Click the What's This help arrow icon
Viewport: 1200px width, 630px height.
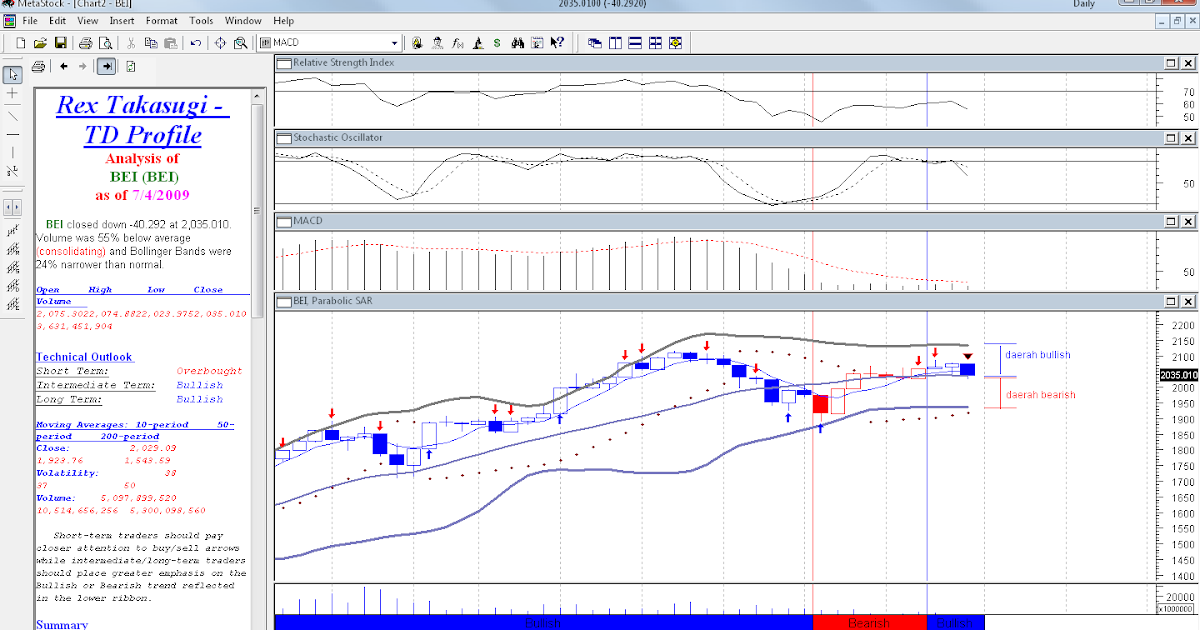pyautogui.click(x=557, y=43)
